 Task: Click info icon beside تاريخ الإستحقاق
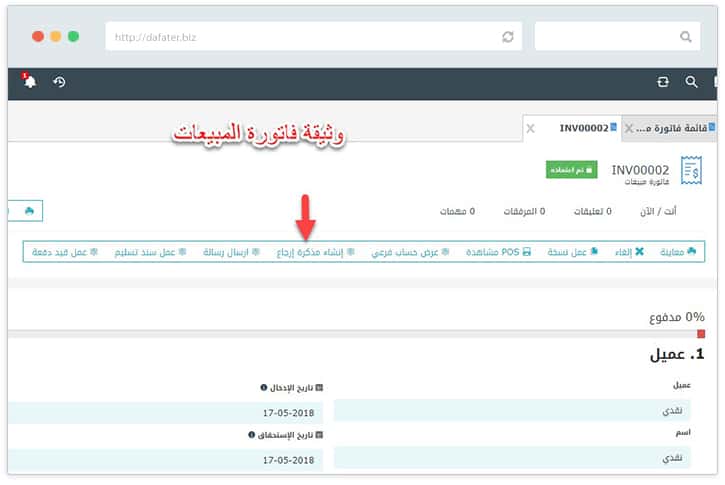click(x=251, y=435)
